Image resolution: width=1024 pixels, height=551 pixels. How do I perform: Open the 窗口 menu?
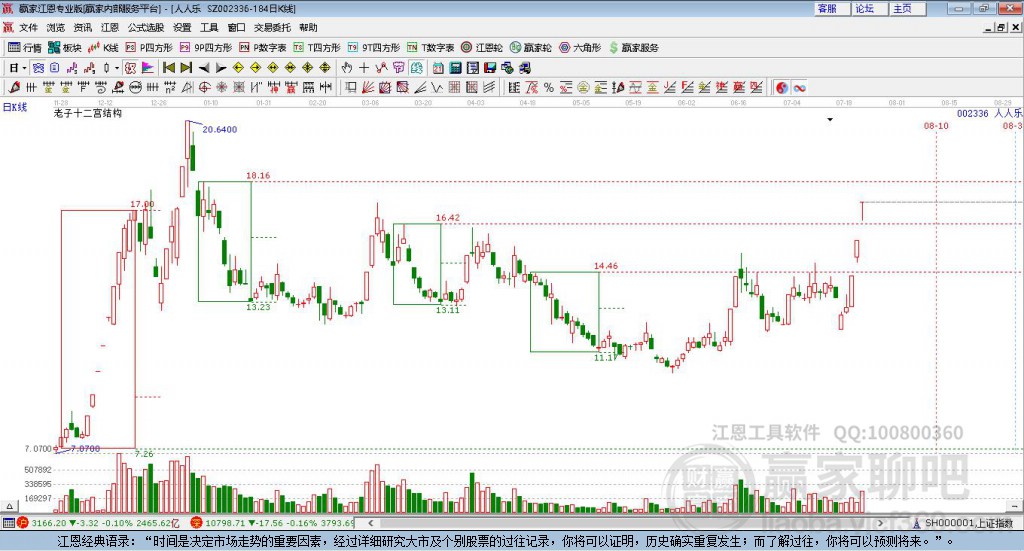(236, 27)
